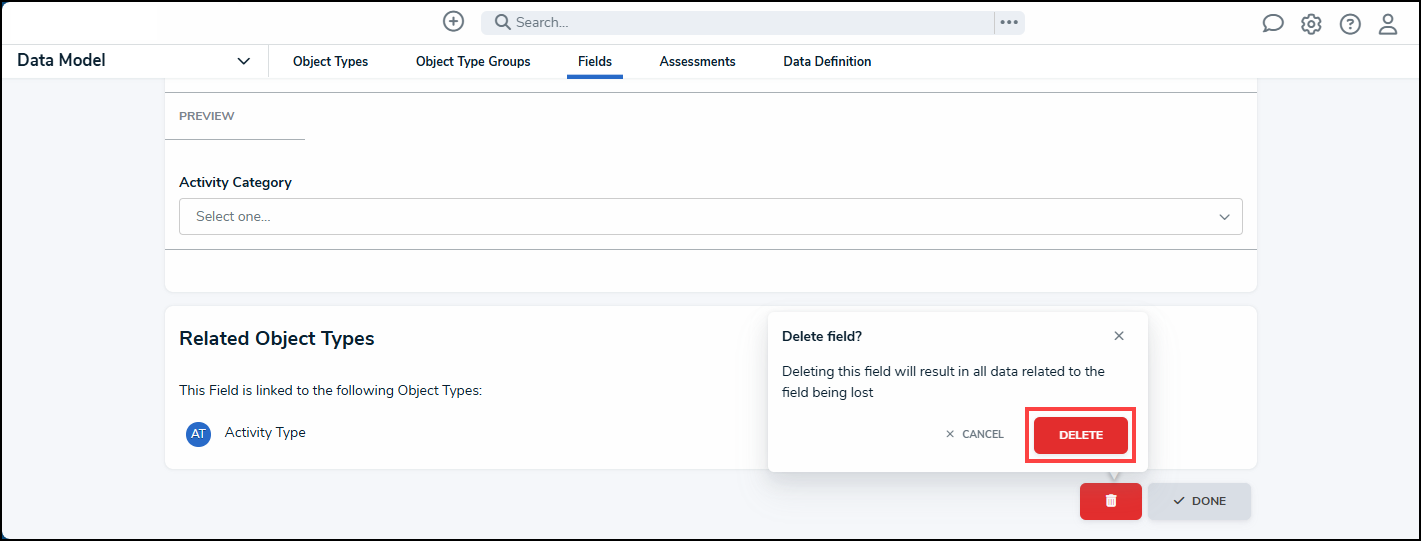Viewport: 1421px width, 541px height.
Task: Expand the Data Model dropdown
Action: click(x=243, y=61)
